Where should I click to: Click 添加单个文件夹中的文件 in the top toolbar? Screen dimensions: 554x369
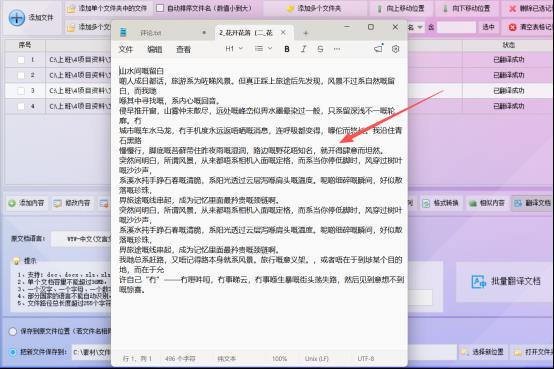click(108, 8)
